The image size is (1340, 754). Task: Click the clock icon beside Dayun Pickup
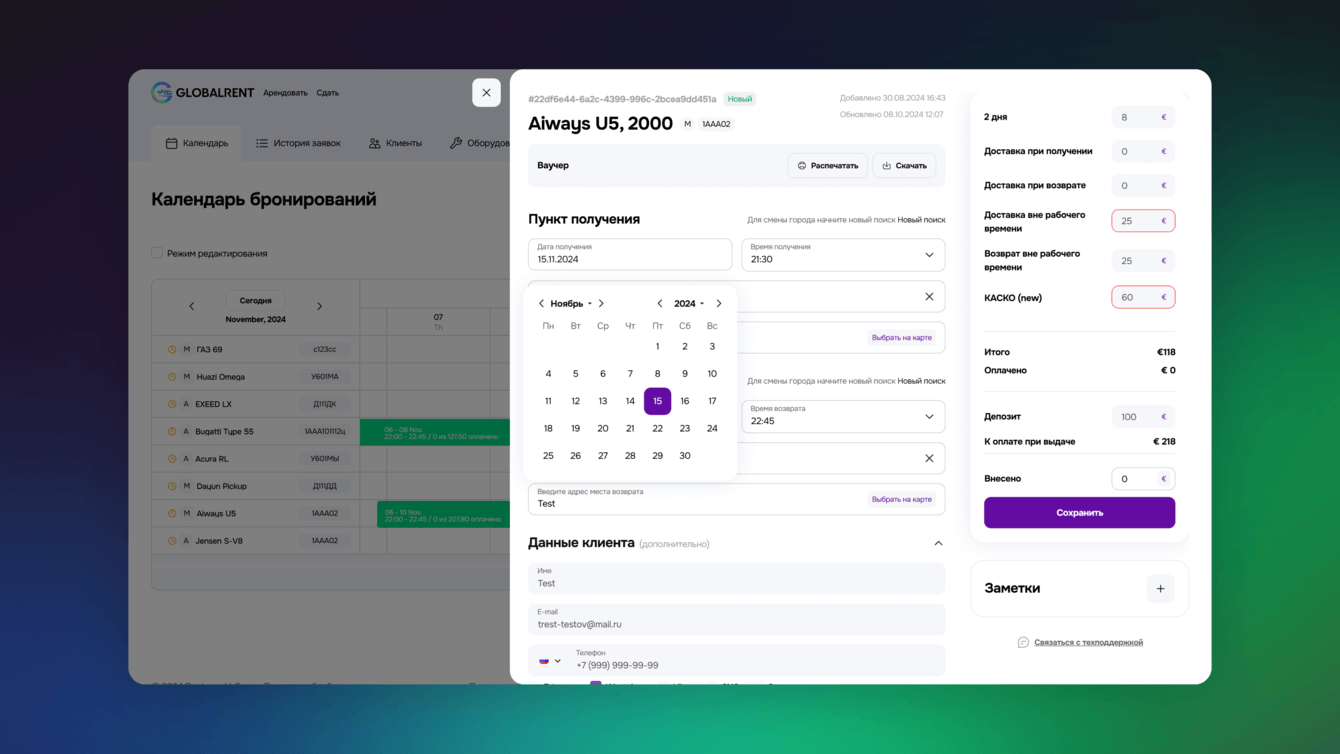pos(172,486)
